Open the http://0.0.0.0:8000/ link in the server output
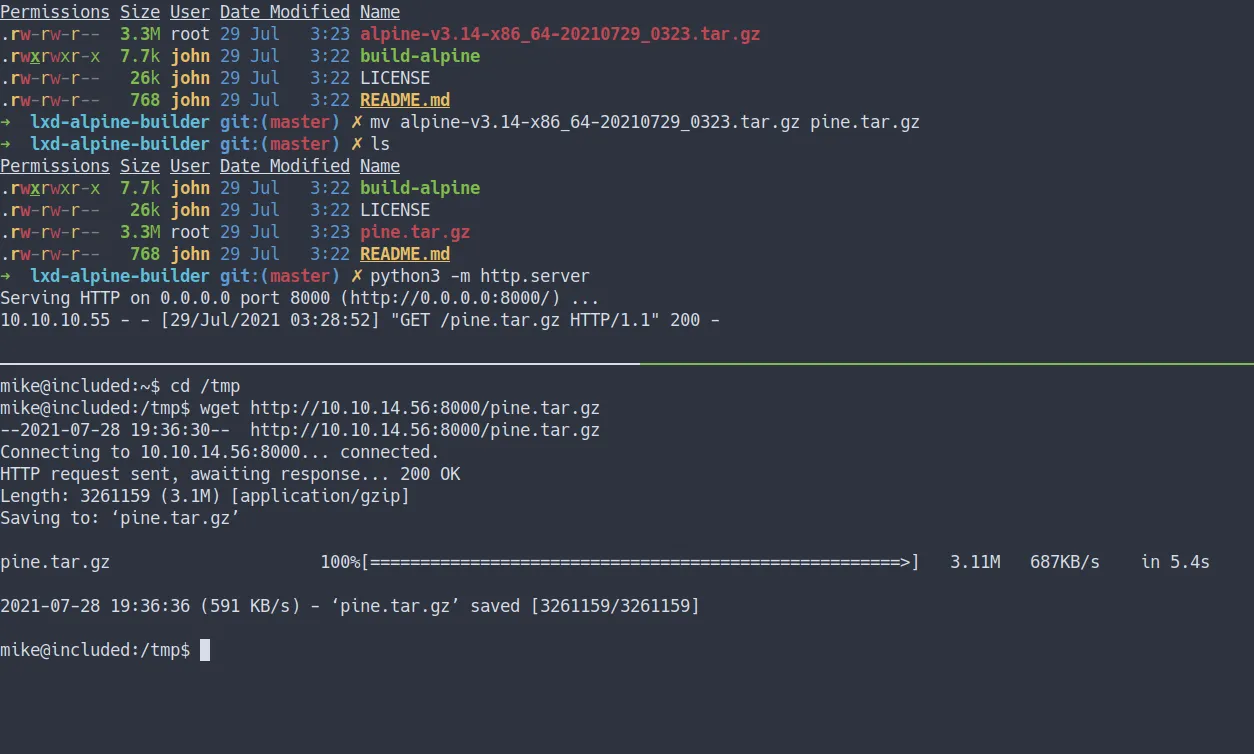The image size is (1254, 754). click(x=480, y=298)
